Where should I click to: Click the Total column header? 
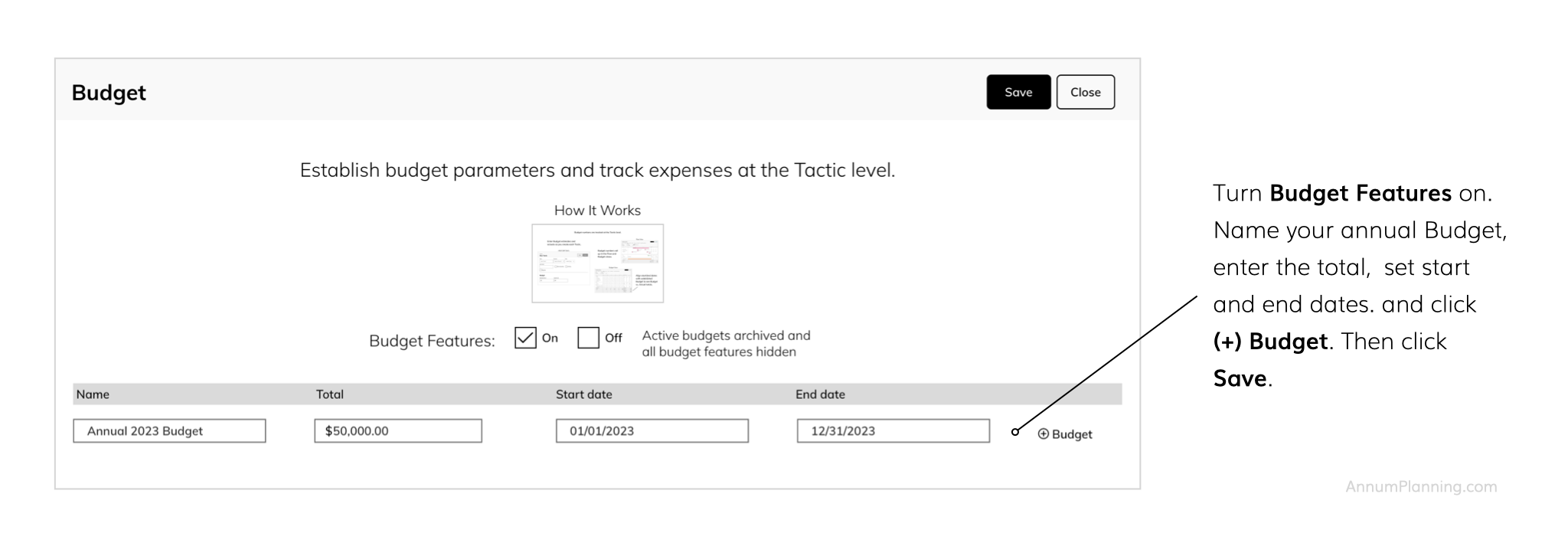(330, 394)
